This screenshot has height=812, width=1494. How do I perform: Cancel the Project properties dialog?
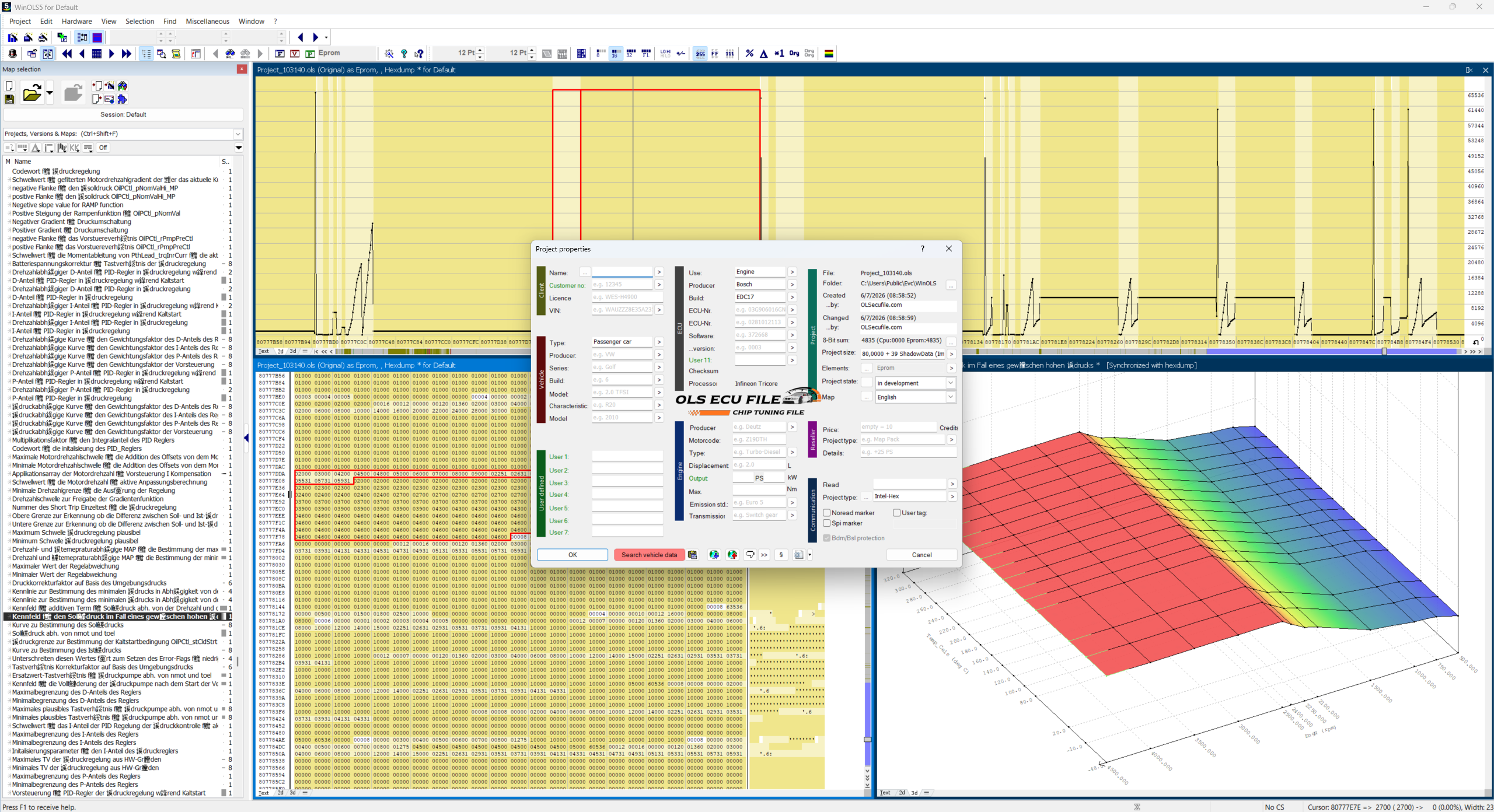921,555
